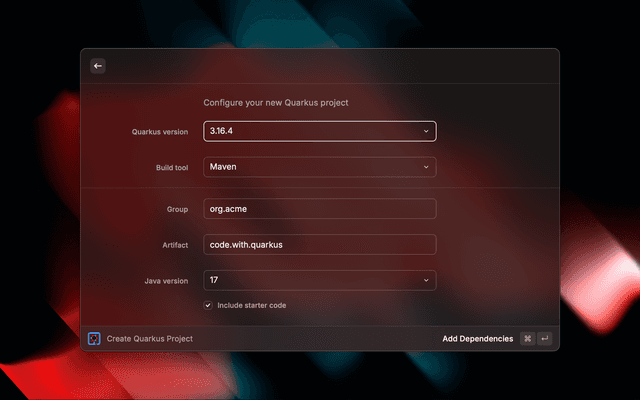Focus the Group field containing org.acme
The image size is (640, 400).
pos(319,209)
